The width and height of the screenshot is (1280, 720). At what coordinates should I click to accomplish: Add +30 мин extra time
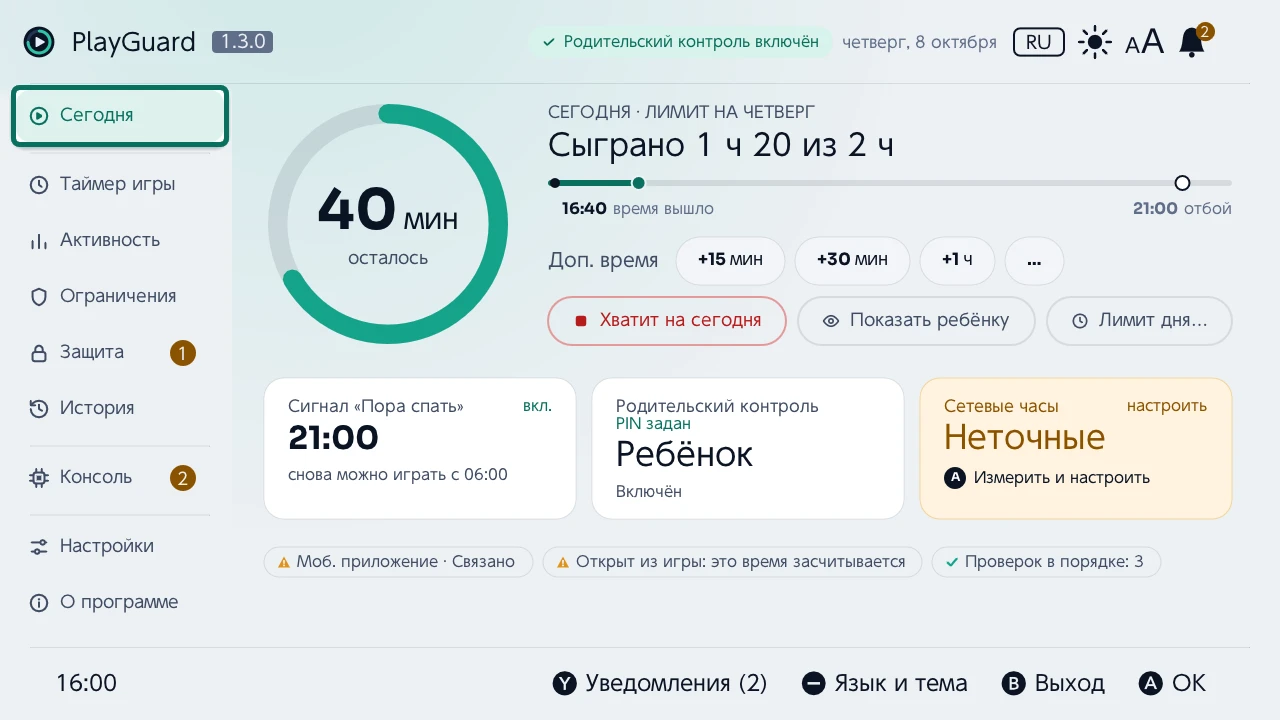coord(852,260)
